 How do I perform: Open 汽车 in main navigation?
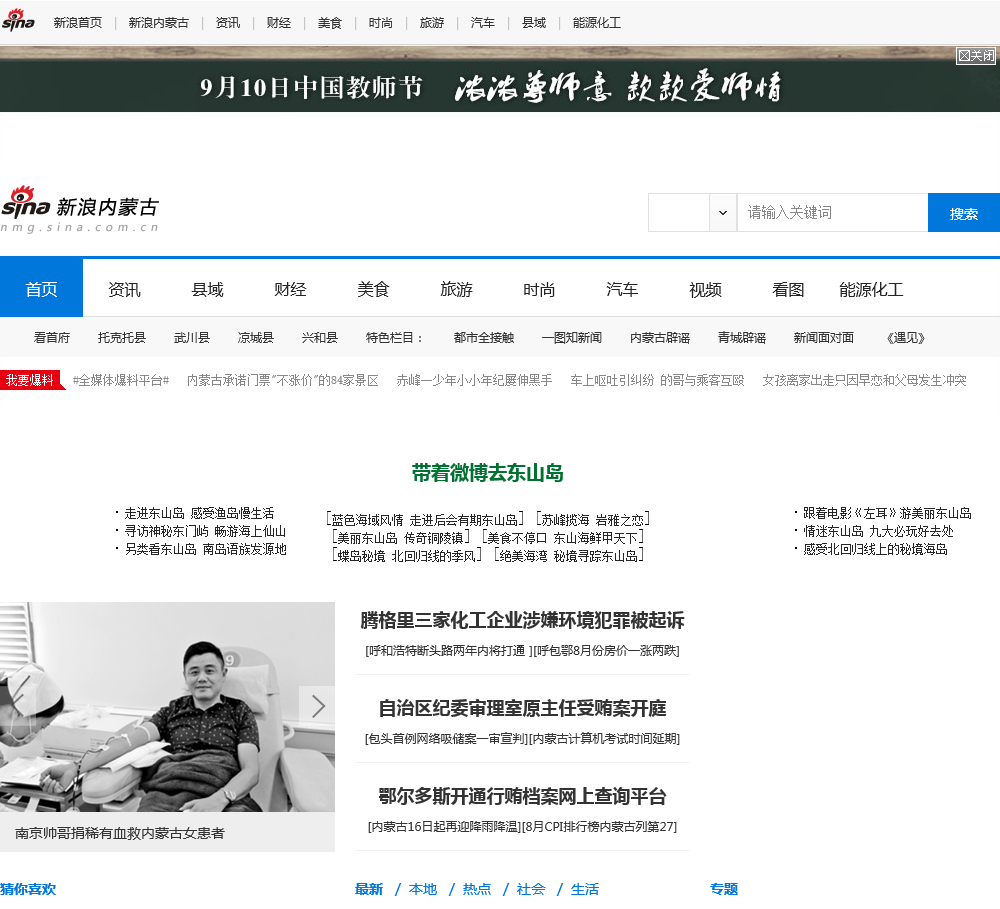click(622, 290)
